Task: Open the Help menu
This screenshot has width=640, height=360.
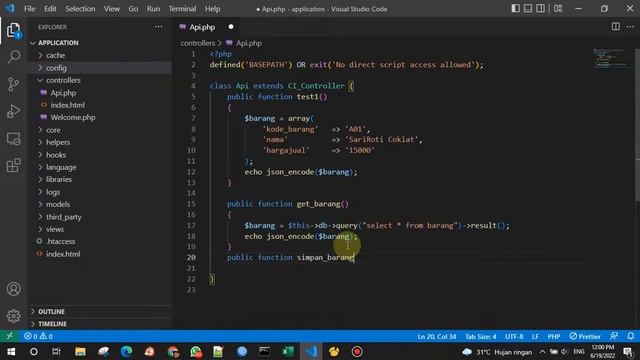Action: pyautogui.click(x=212, y=9)
